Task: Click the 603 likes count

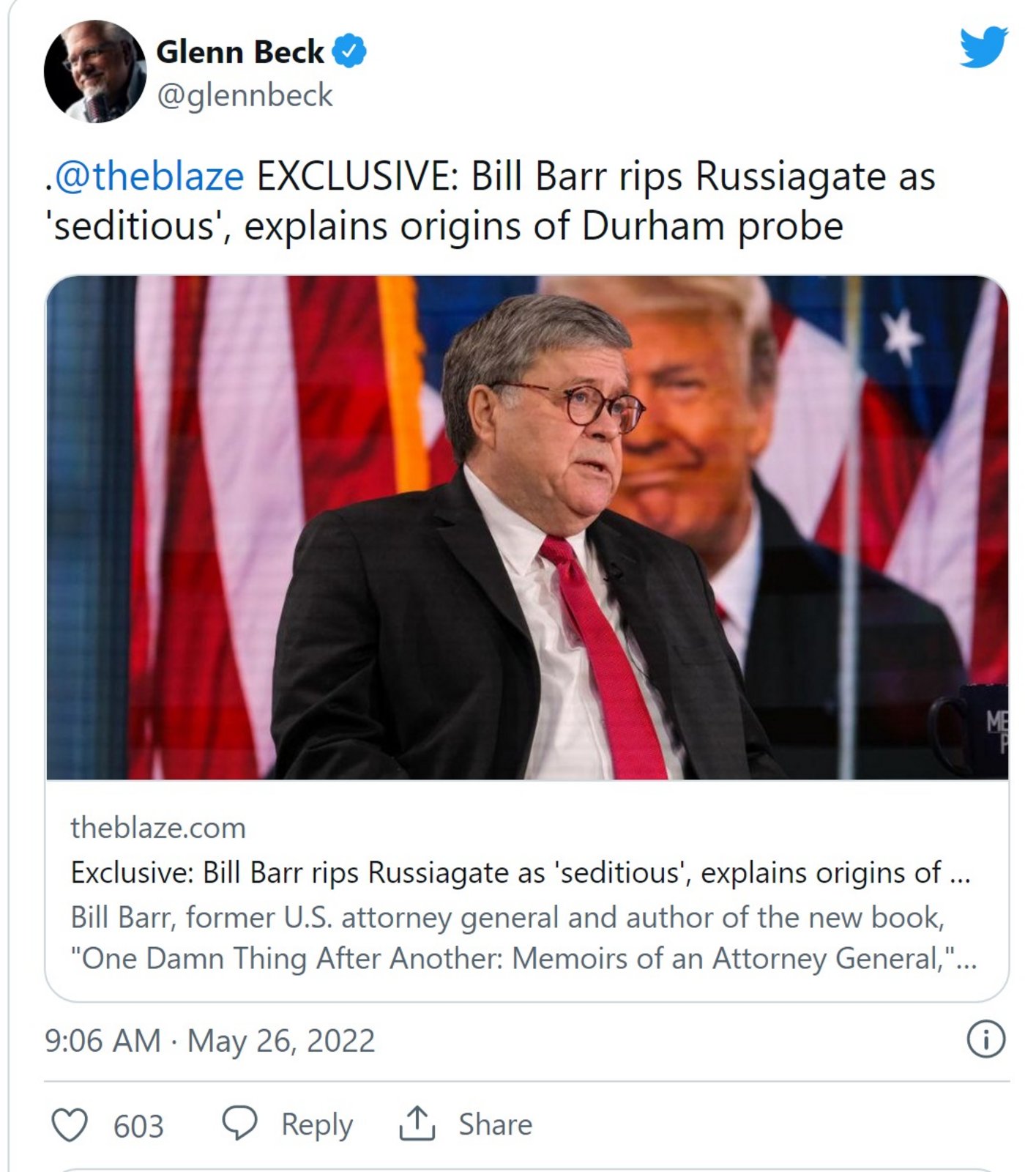Action: click(138, 1126)
